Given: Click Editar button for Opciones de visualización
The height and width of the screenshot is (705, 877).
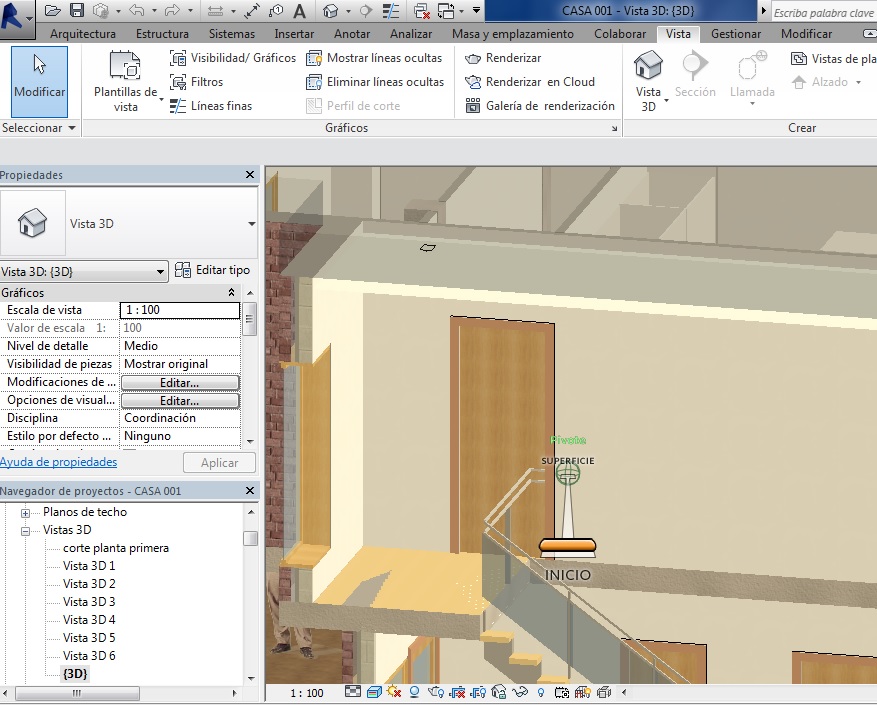Looking at the screenshot, I should 180,400.
